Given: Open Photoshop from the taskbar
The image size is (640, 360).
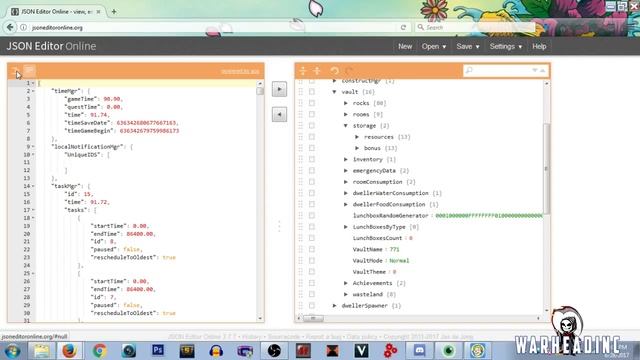Looking at the screenshot, I should pyautogui.click(x=158, y=350).
